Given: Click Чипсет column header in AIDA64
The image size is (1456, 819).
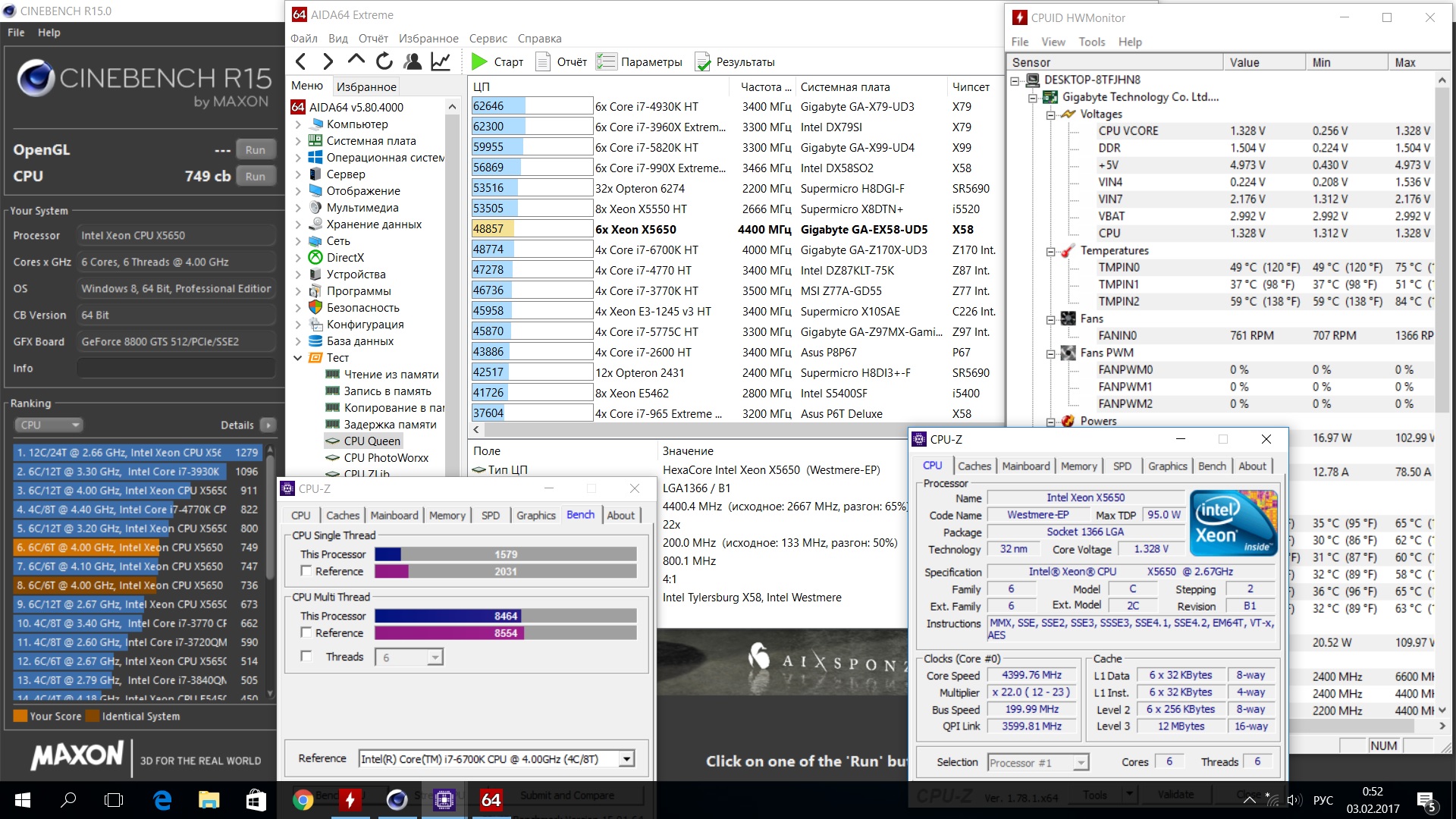Looking at the screenshot, I should tap(975, 86).
